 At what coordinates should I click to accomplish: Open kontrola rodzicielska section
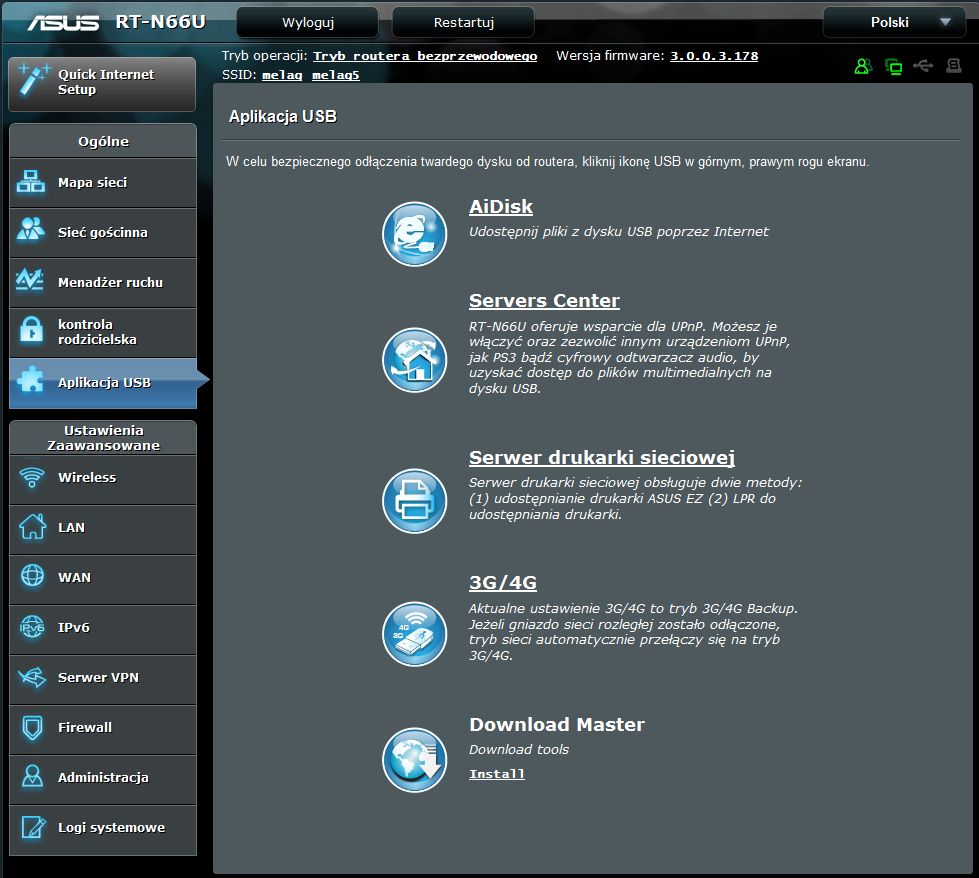[103, 333]
